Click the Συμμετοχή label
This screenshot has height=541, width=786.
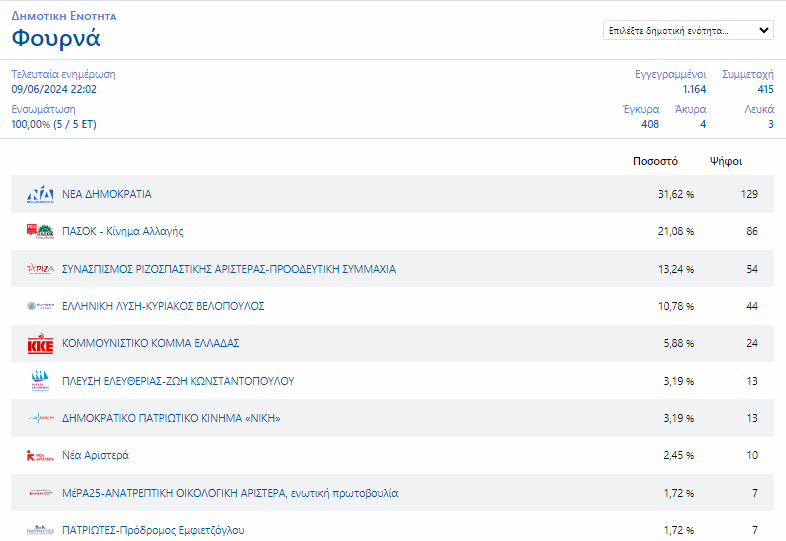click(748, 74)
